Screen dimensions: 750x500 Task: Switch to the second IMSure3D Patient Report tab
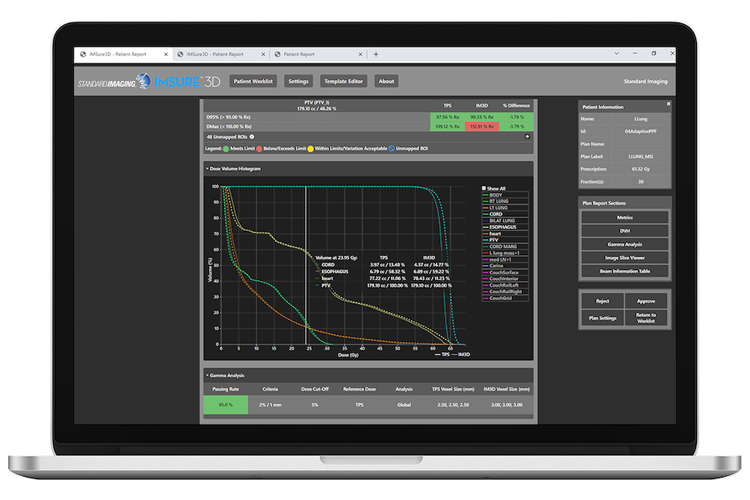215,55
